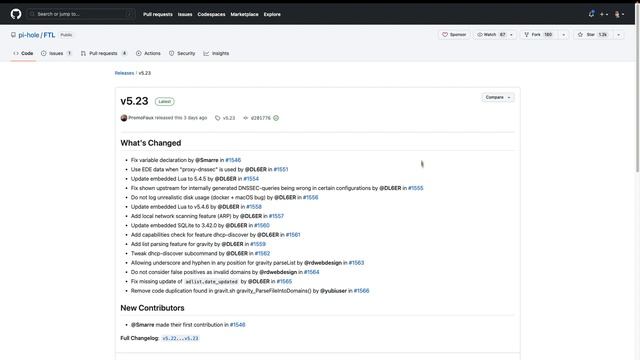Open the v5.23 tag link
640x360 pixels.
pos(225,118)
